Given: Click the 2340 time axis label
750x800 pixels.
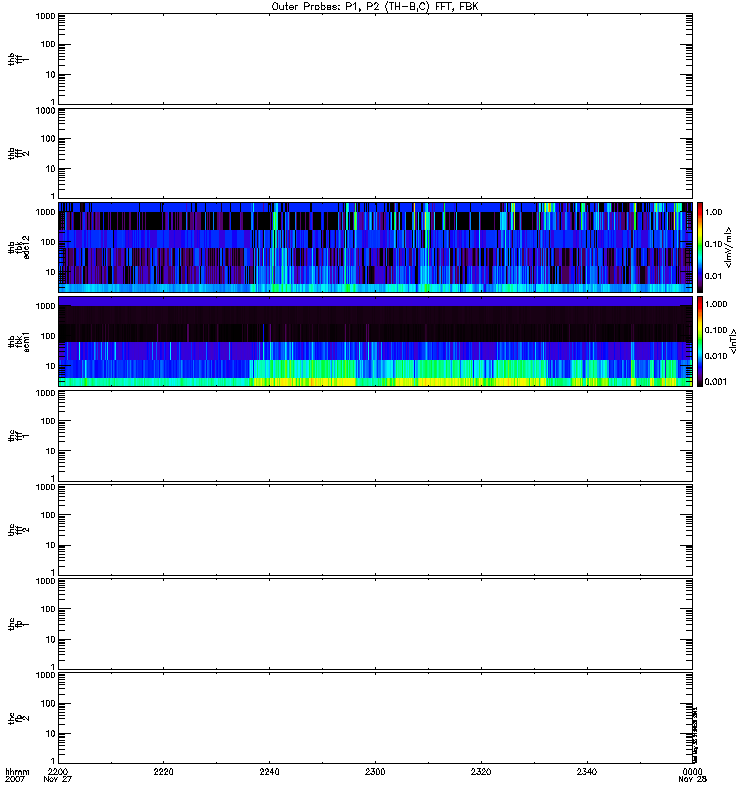Looking at the screenshot, I should click(586, 772).
